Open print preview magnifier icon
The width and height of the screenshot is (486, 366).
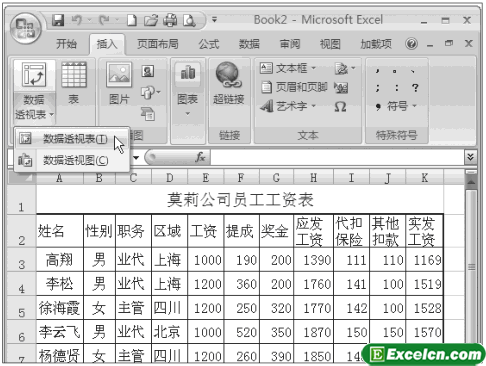[189, 21]
